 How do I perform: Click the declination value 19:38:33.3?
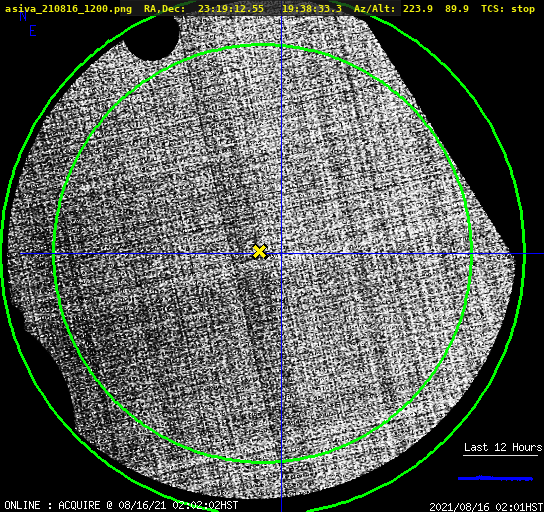[312, 9]
